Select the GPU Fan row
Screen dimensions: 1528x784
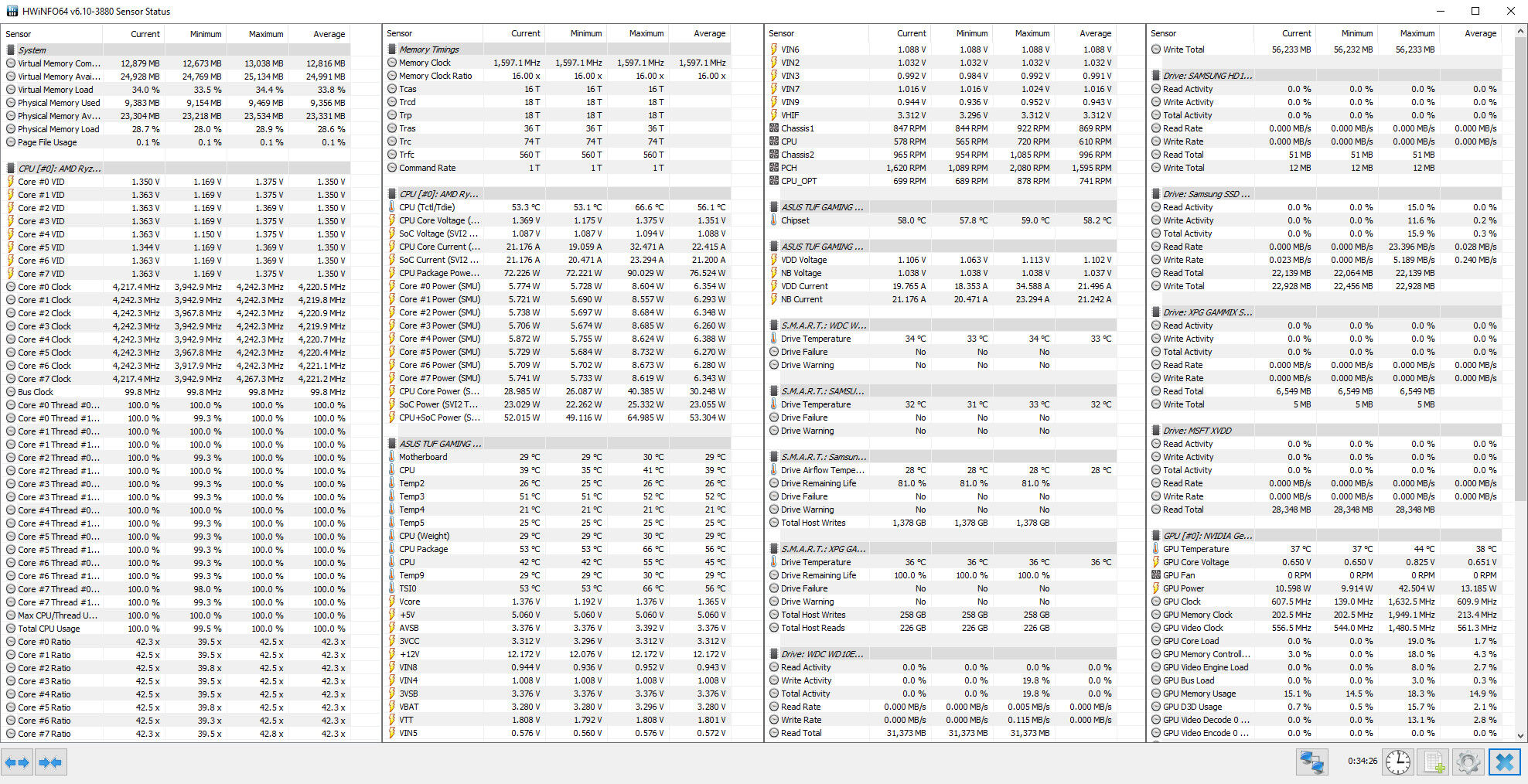1324,575
